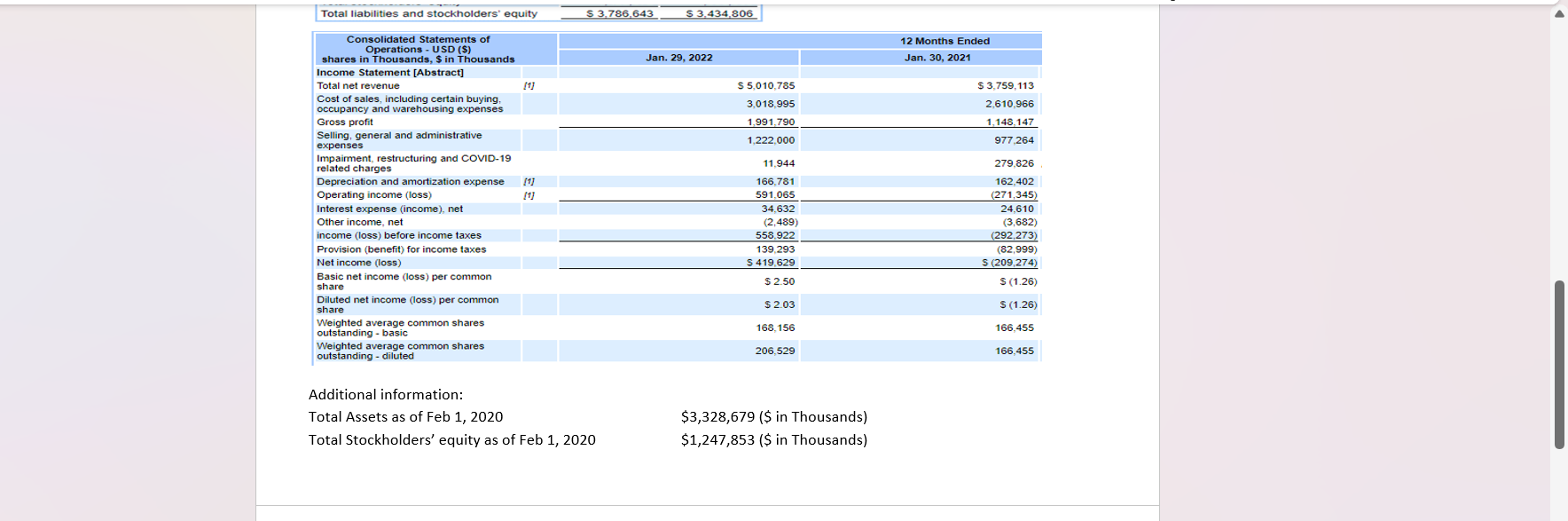Select the 'Other income, net' row label
The width and height of the screenshot is (1568, 521).
[359, 223]
